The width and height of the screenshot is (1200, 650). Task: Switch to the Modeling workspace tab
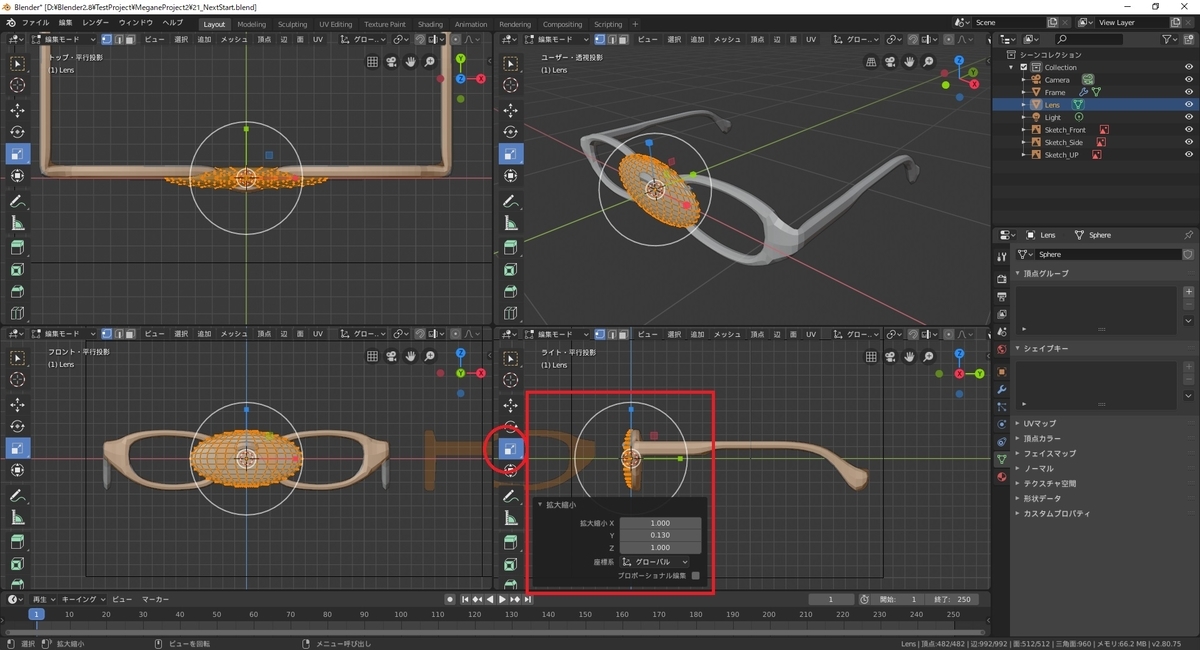pos(252,24)
